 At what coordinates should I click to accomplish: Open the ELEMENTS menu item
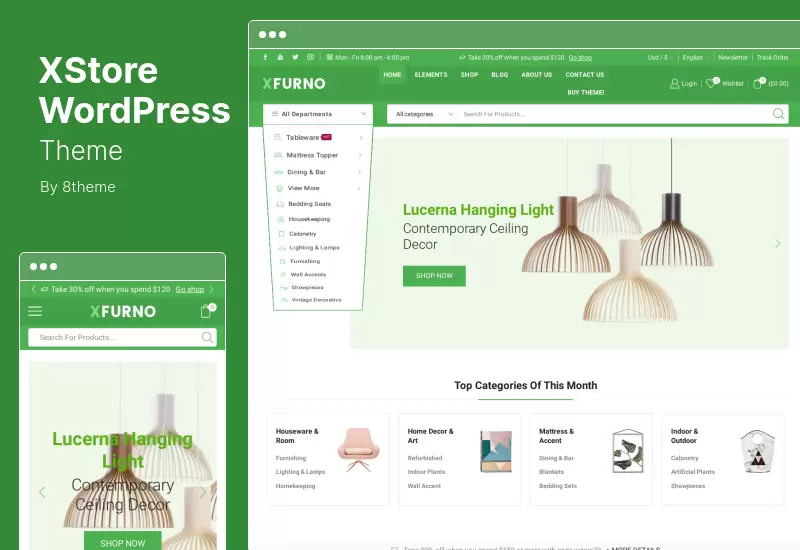tap(431, 74)
